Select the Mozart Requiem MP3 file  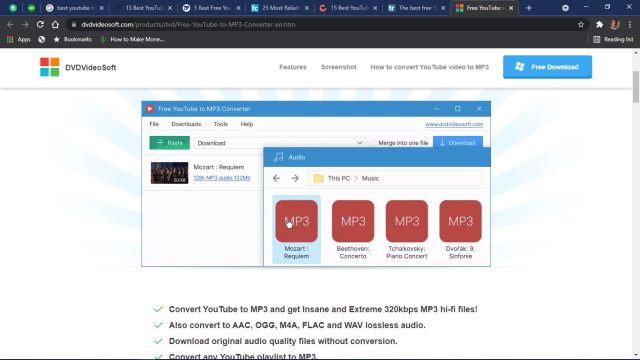(296, 229)
